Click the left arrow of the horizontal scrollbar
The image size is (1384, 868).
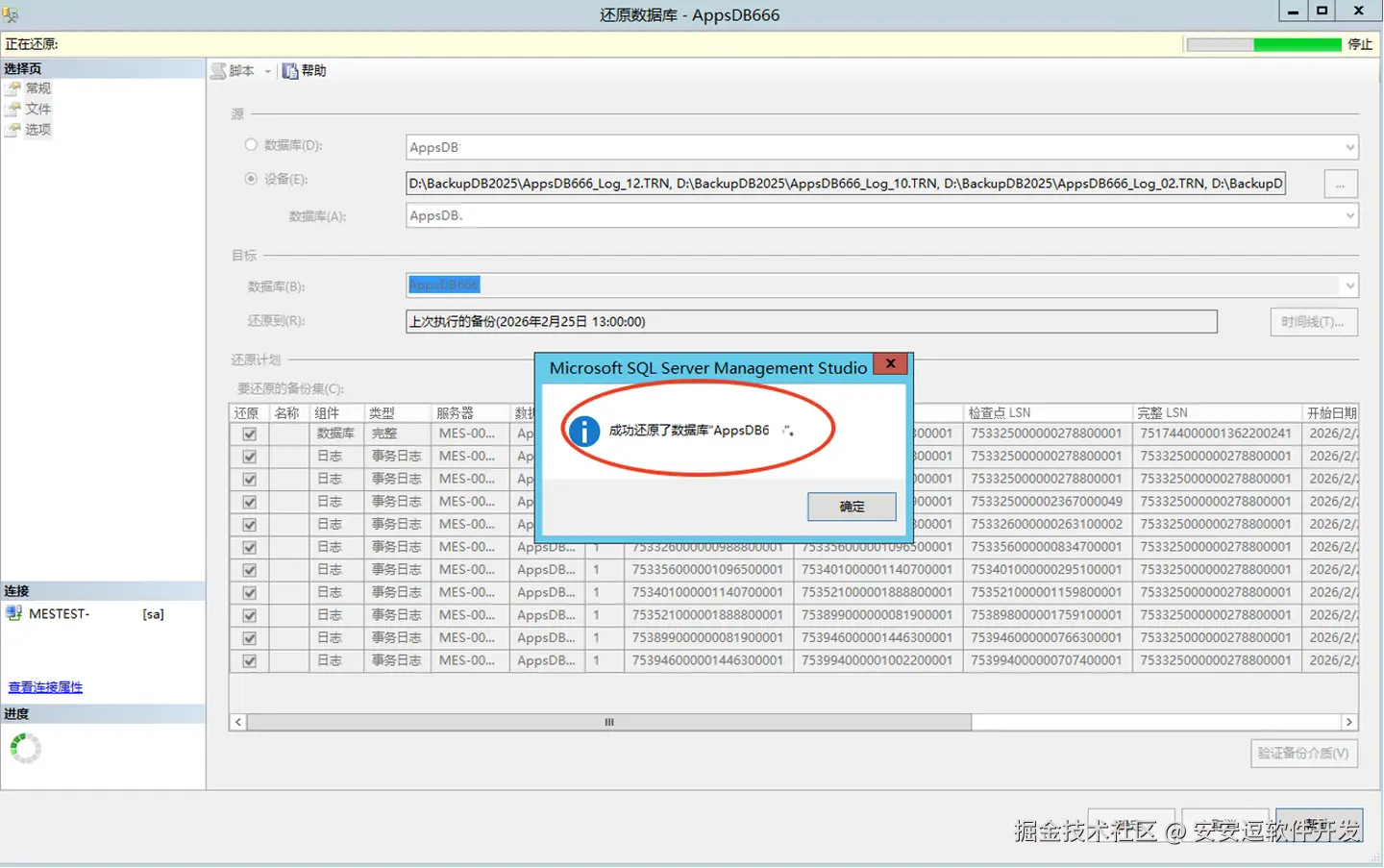coord(238,722)
